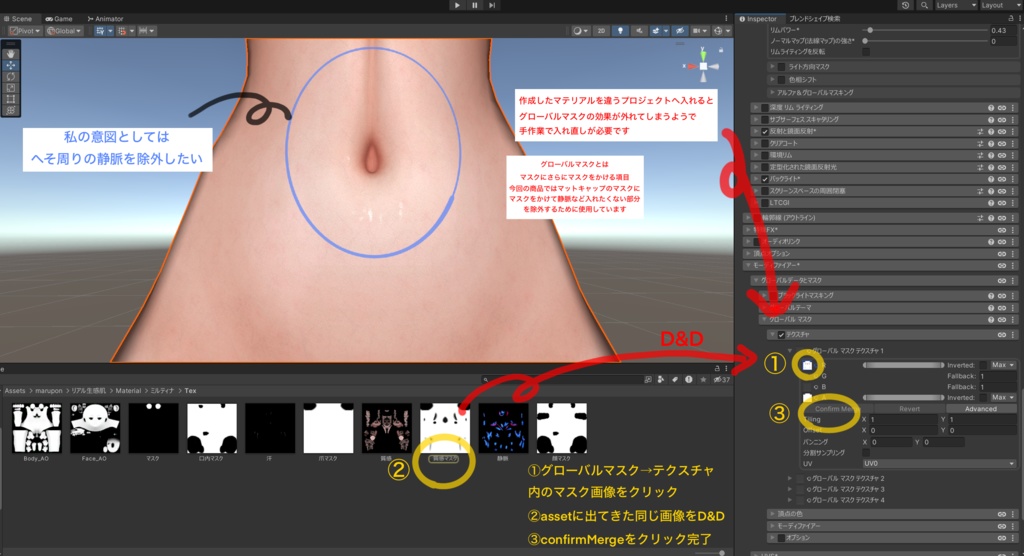Open kebab menu on 頂点の色 row

(x=1013, y=514)
